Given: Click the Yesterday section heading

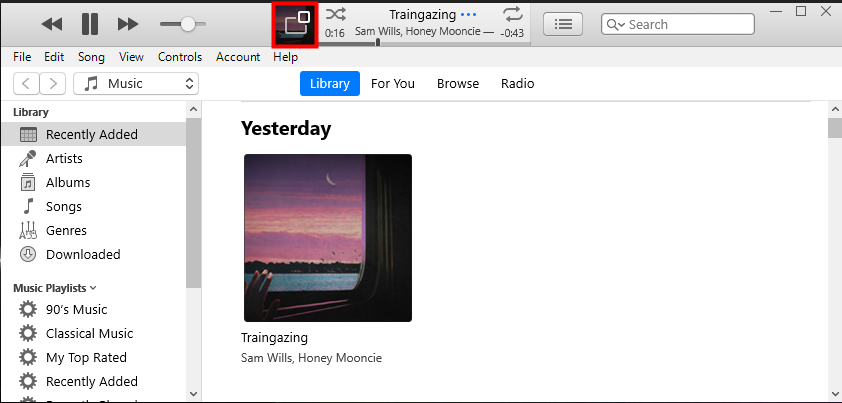Looking at the screenshot, I should [286, 128].
